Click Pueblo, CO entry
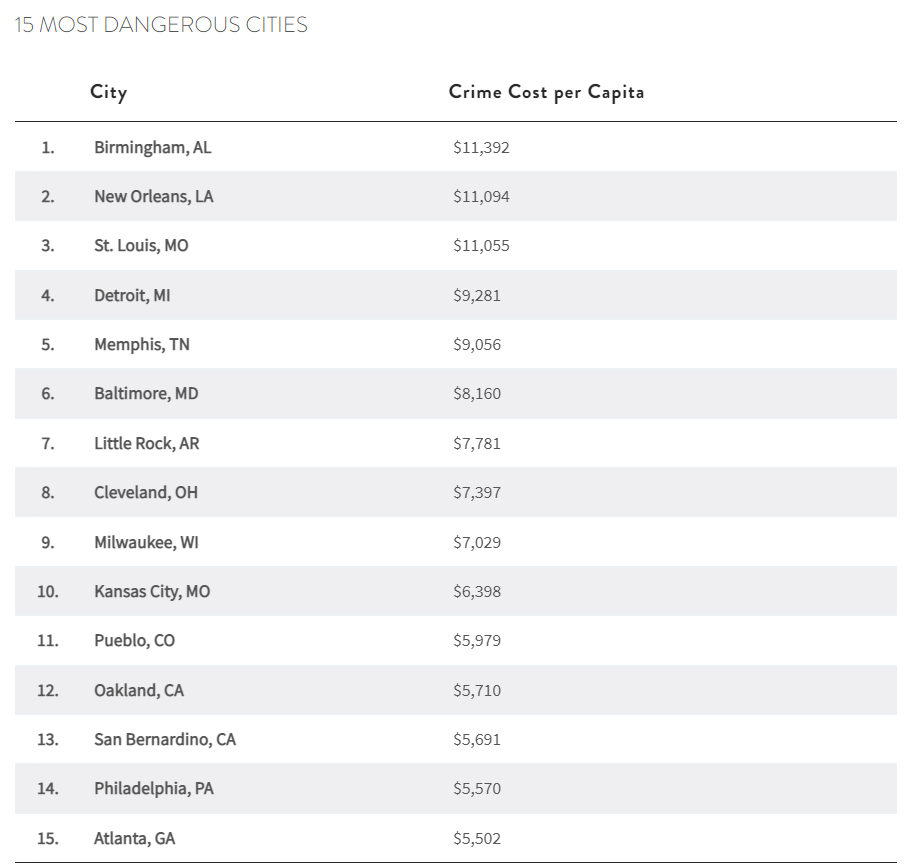Image resolution: width=909 pixels, height=866 pixels. 134,641
